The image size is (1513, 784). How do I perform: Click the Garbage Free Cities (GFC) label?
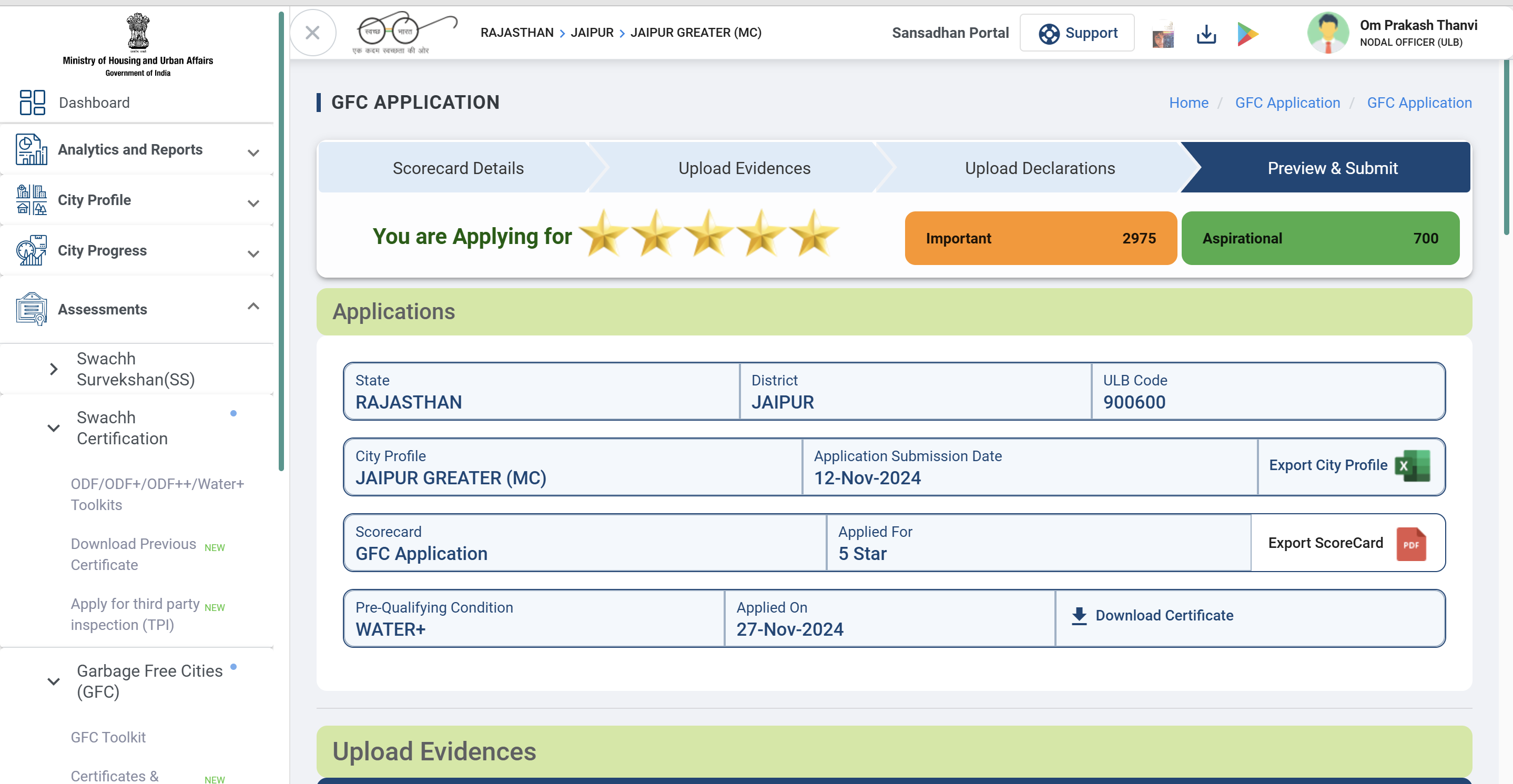150,681
